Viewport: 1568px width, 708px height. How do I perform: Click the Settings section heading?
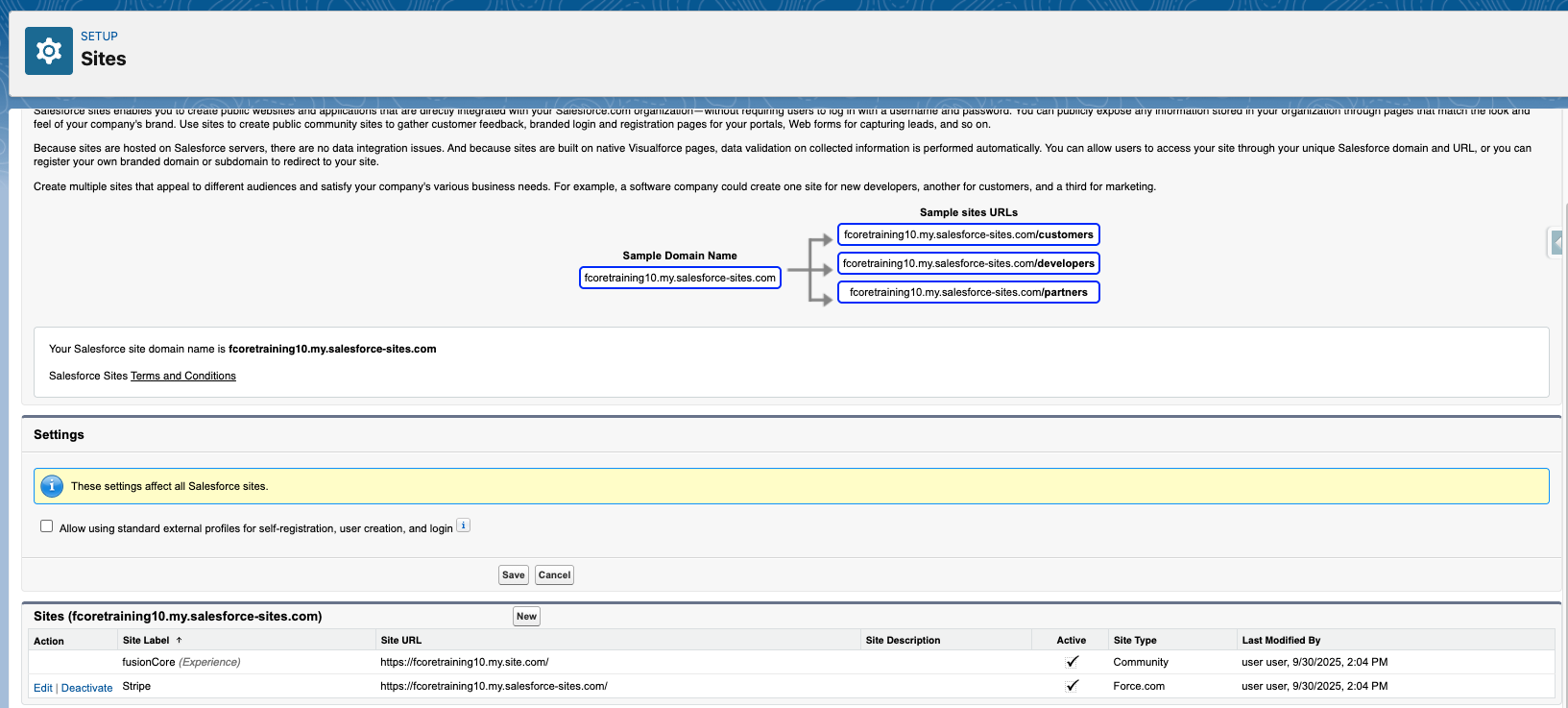click(59, 434)
